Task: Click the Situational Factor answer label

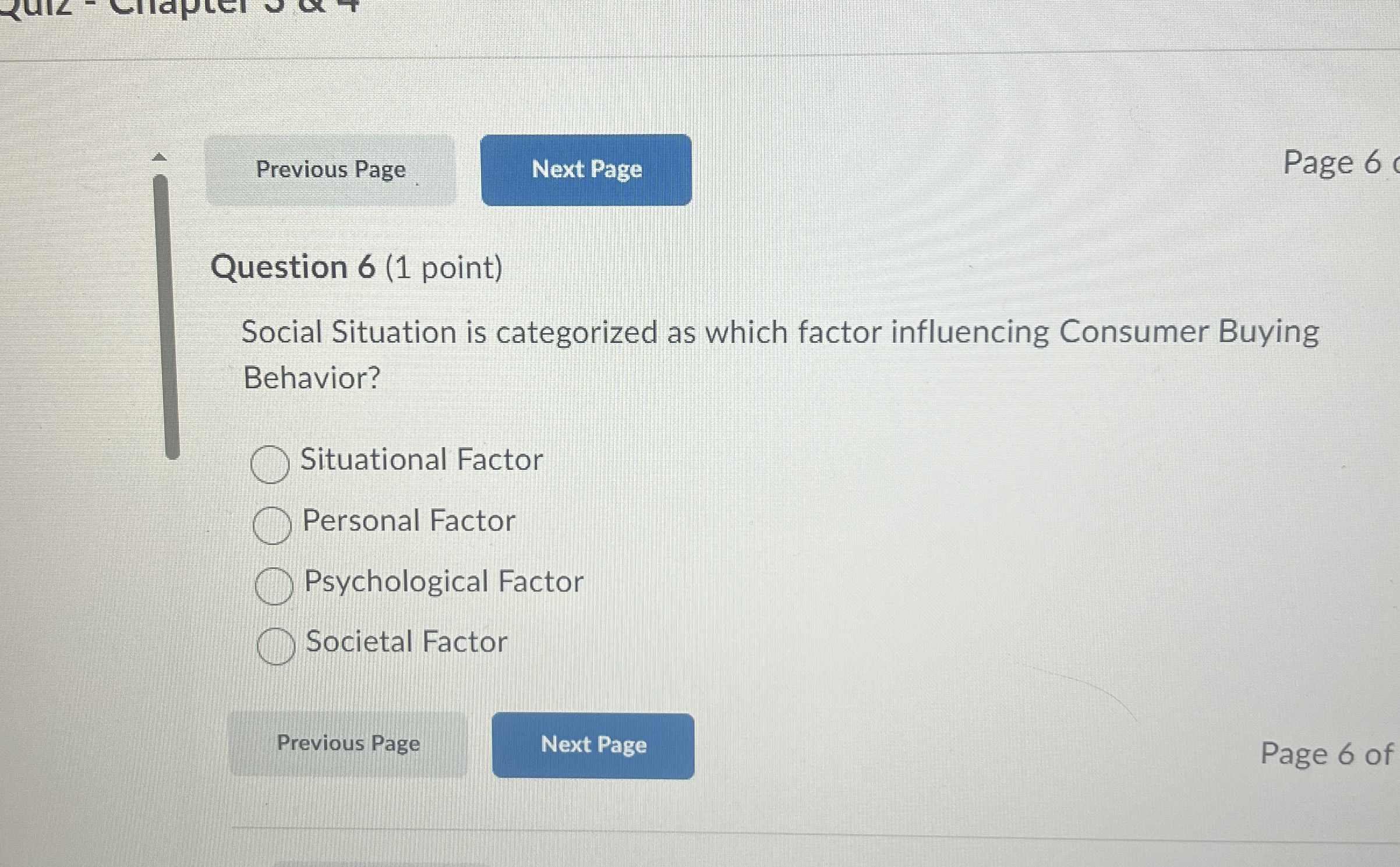Action: click(x=421, y=460)
